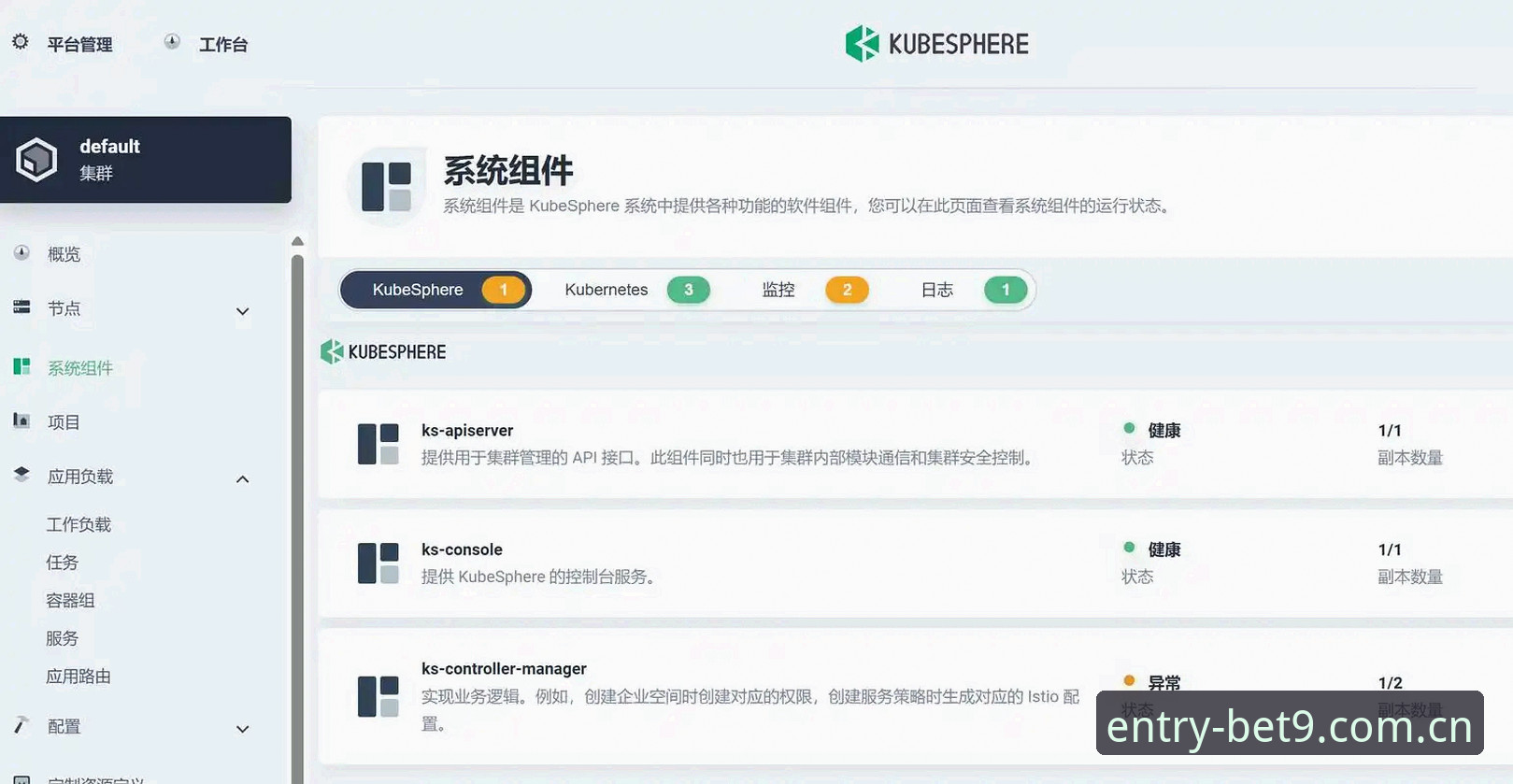Open 服务 submenu item
1513x784 pixels.
tap(63, 638)
